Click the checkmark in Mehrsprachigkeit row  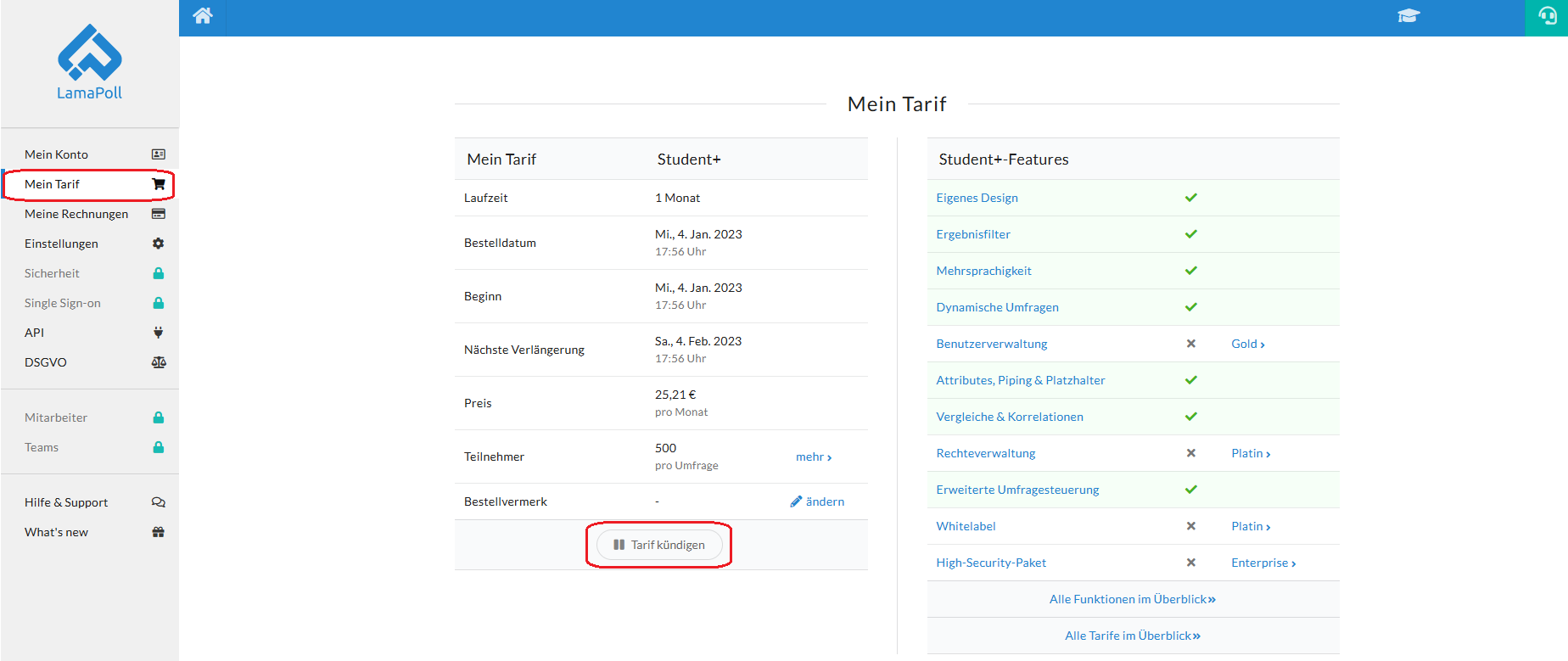coord(1191,271)
